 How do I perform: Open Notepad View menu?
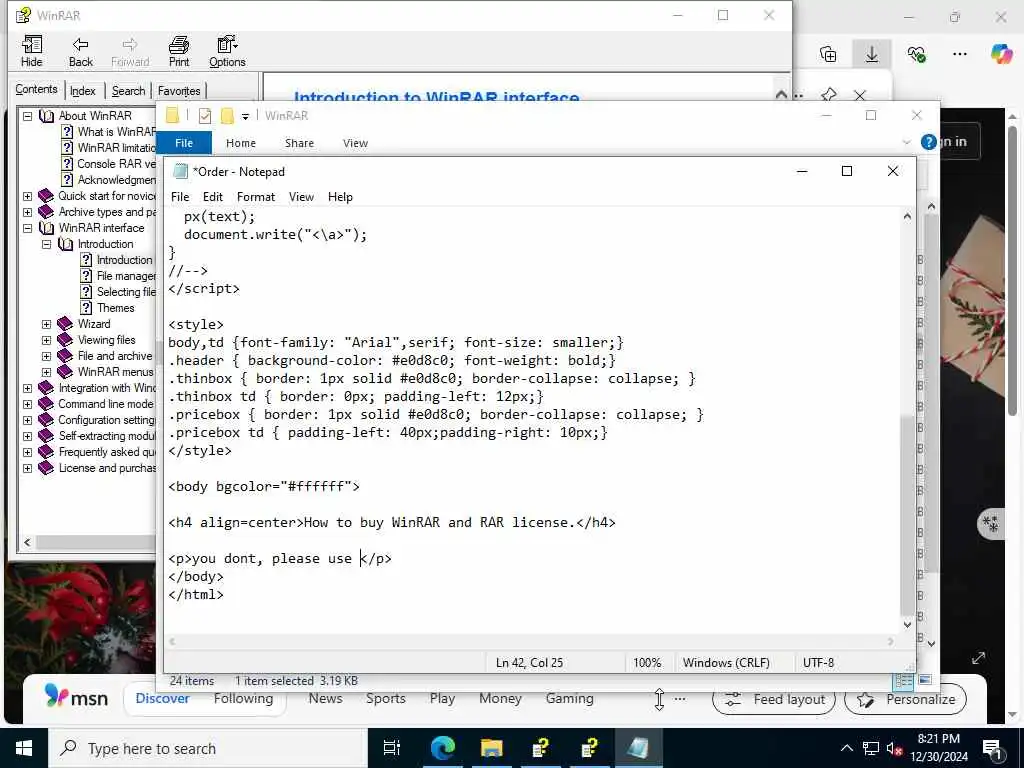301,197
